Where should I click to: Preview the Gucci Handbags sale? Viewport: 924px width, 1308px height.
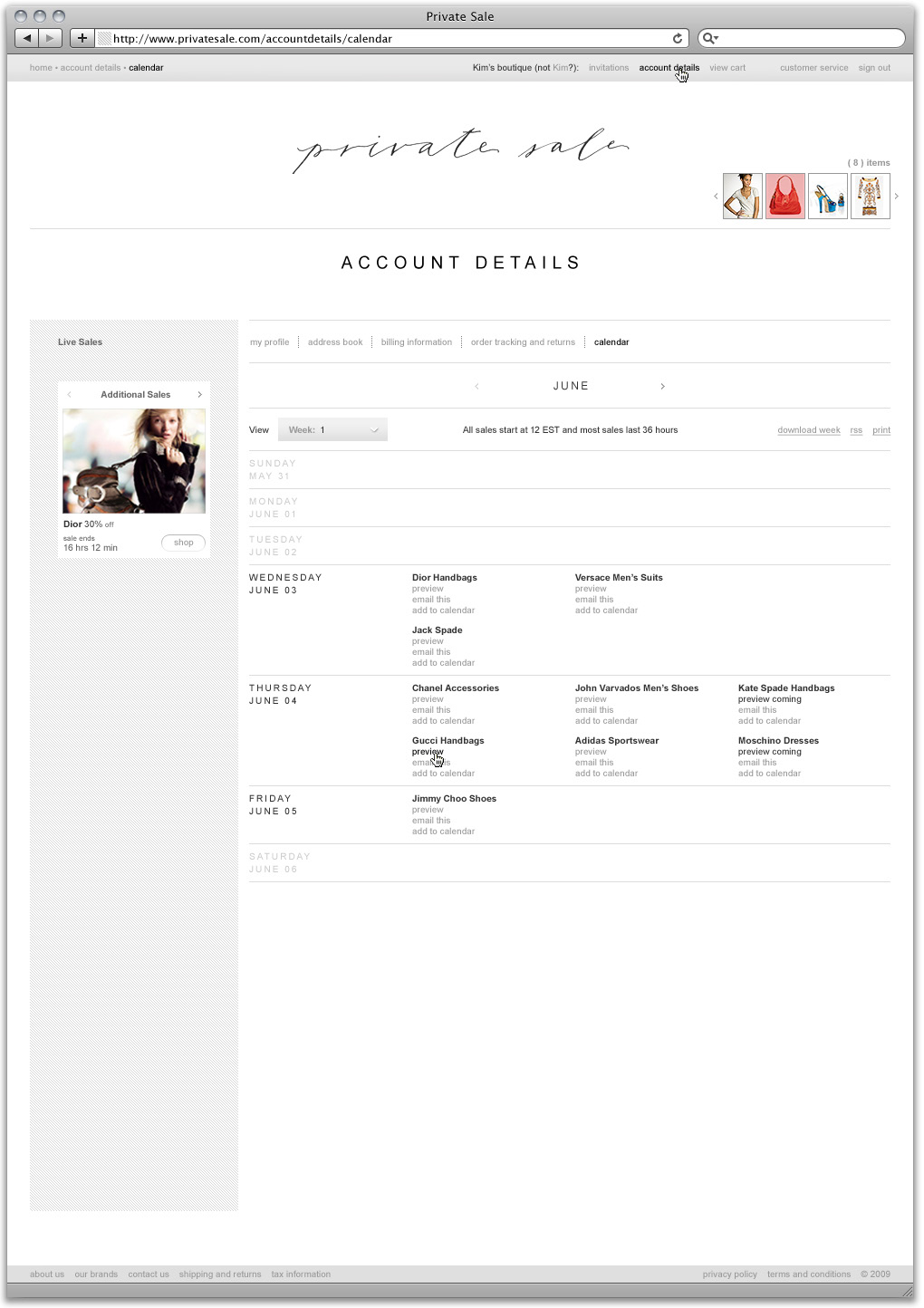[x=428, y=752]
